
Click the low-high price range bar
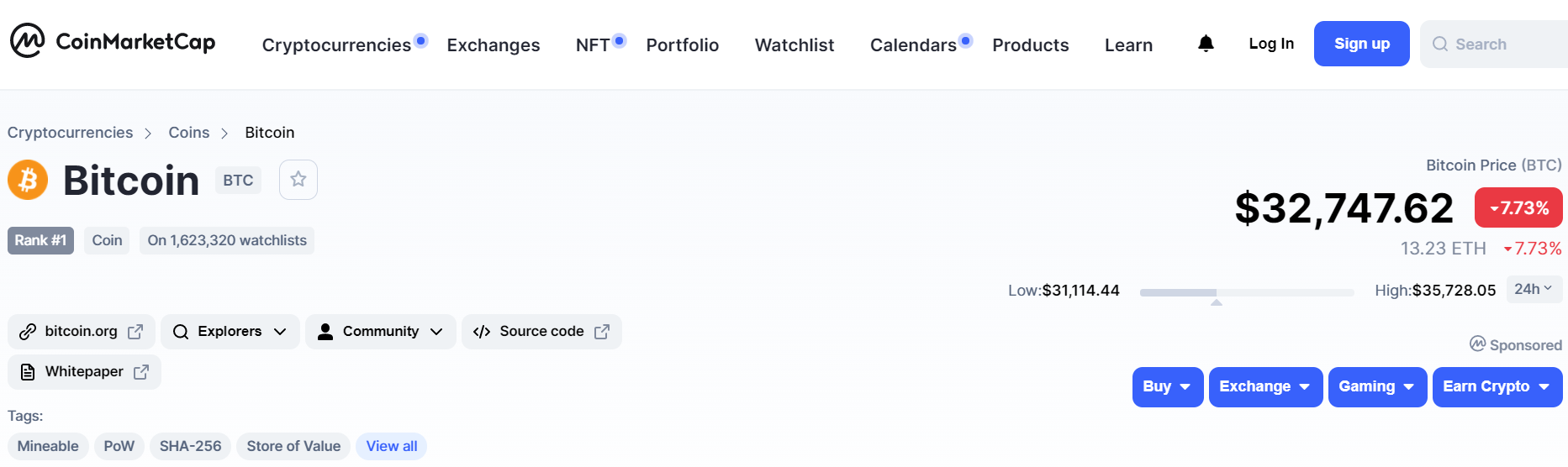(1246, 292)
